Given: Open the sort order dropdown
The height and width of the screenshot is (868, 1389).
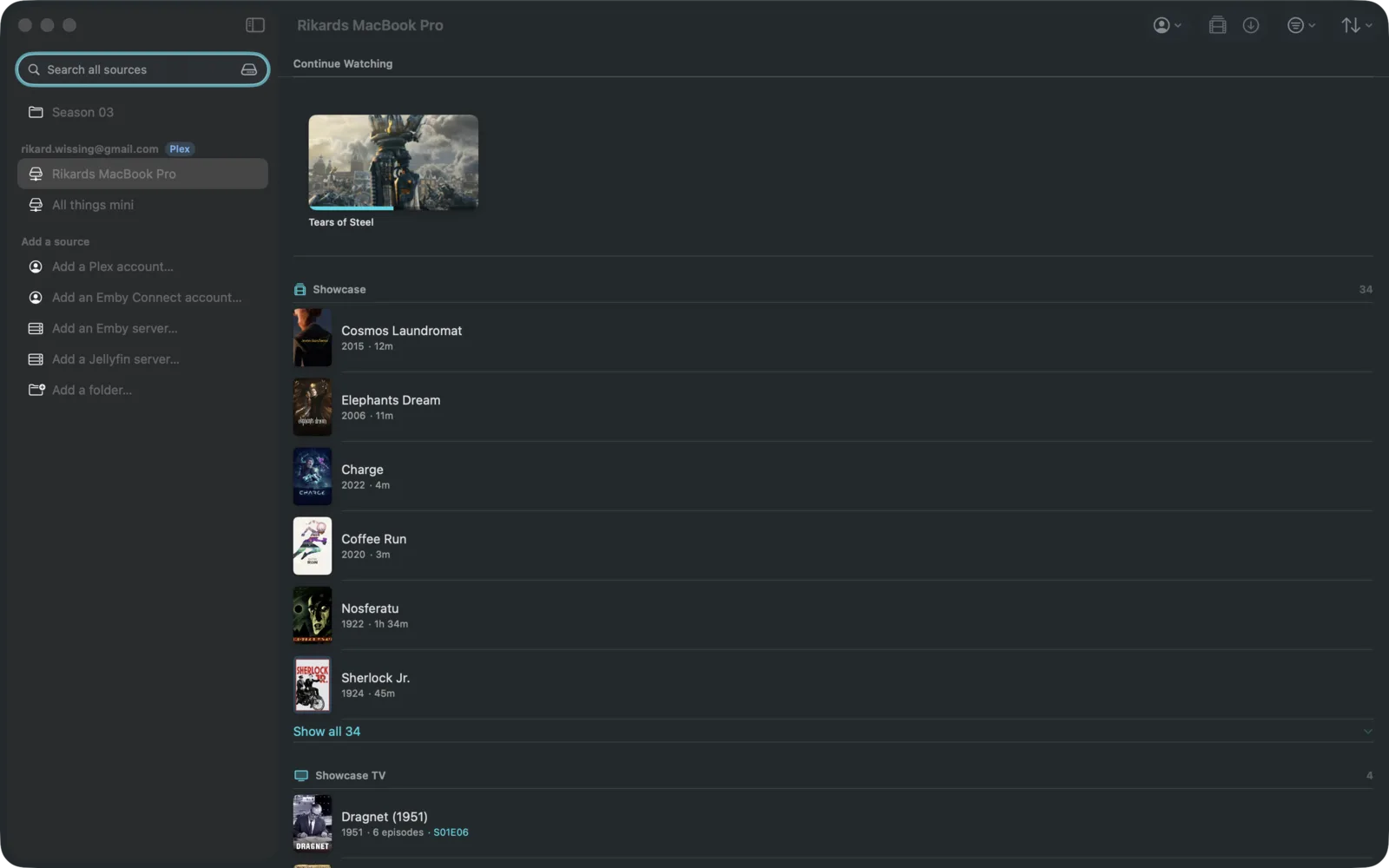Looking at the screenshot, I should click(x=1356, y=25).
